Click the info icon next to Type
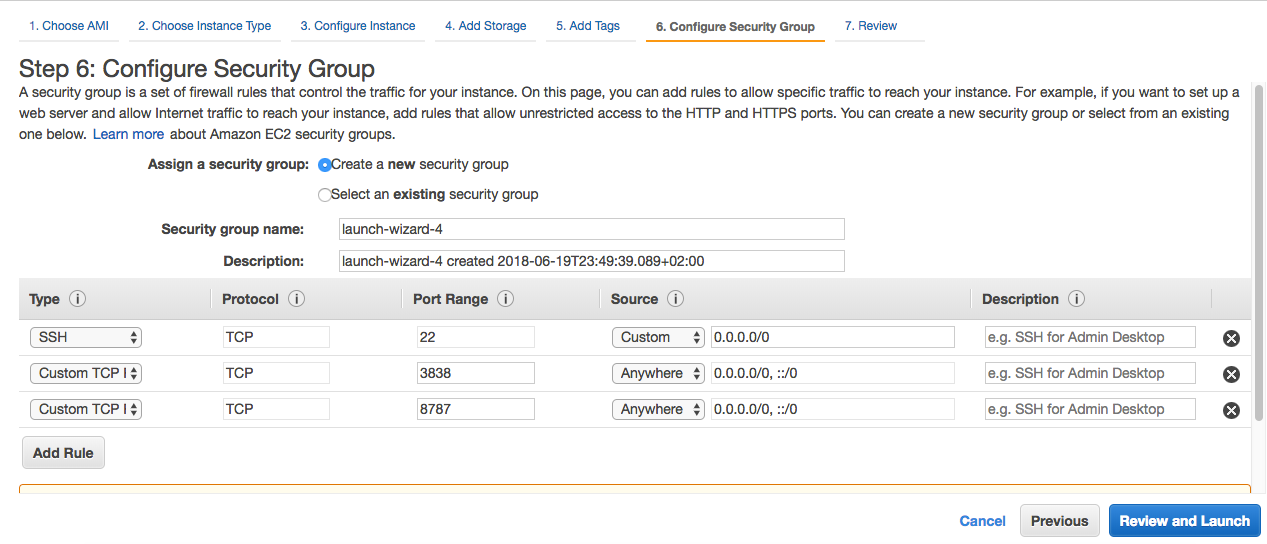The height and width of the screenshot is (544, 1267). [x=77, y=299]
